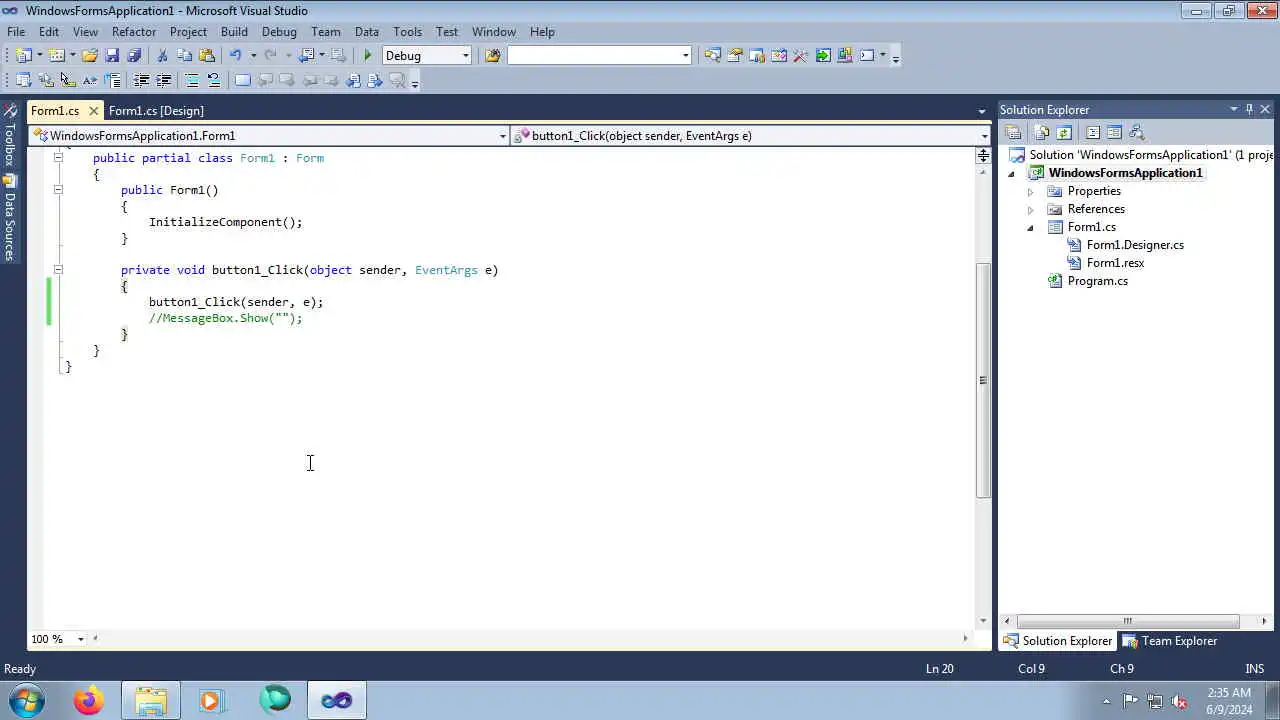Comment out the selected lines icon

(191, 80)
